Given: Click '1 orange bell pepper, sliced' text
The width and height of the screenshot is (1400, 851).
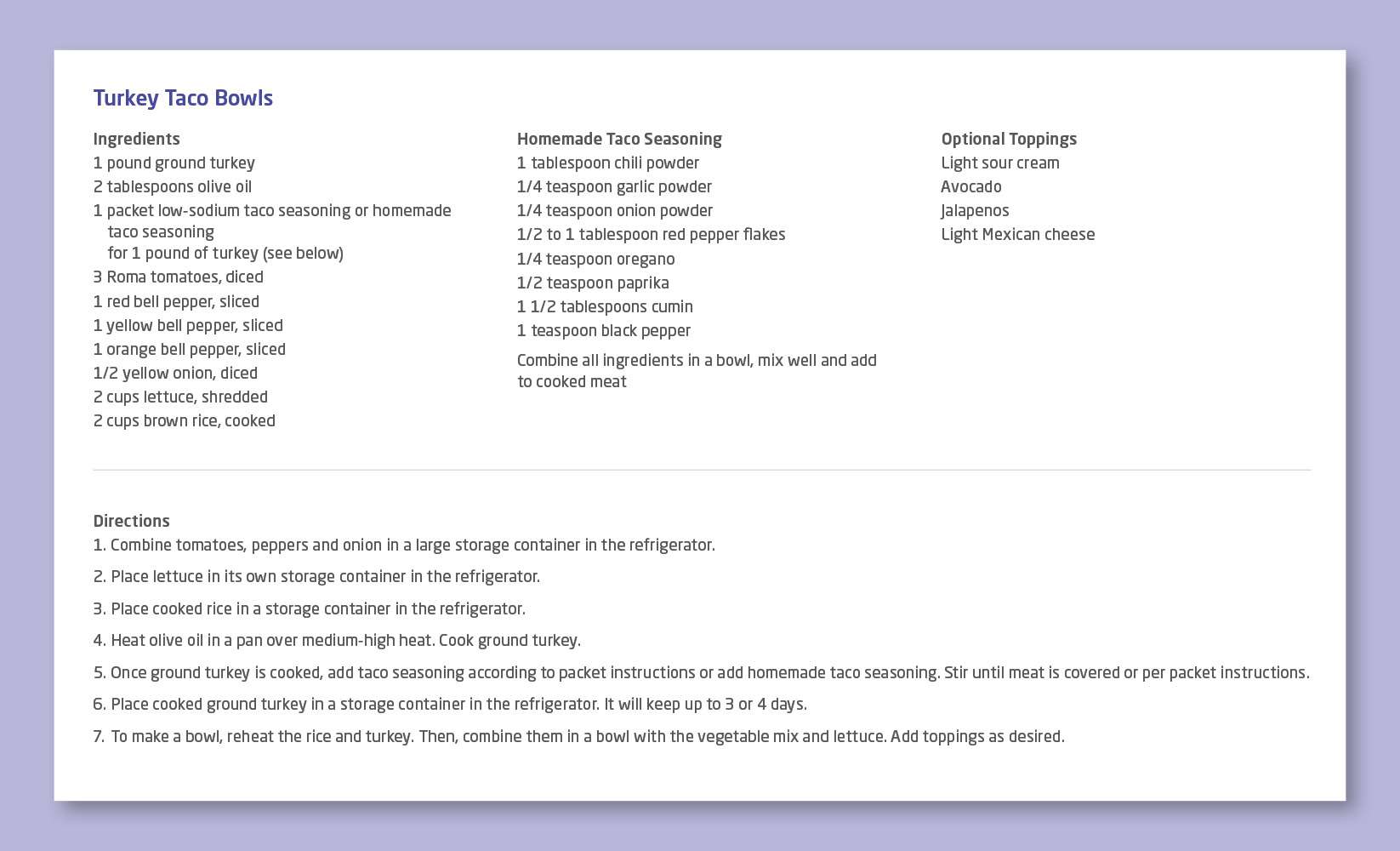Looking at the screenshot, I should point(189,349).
